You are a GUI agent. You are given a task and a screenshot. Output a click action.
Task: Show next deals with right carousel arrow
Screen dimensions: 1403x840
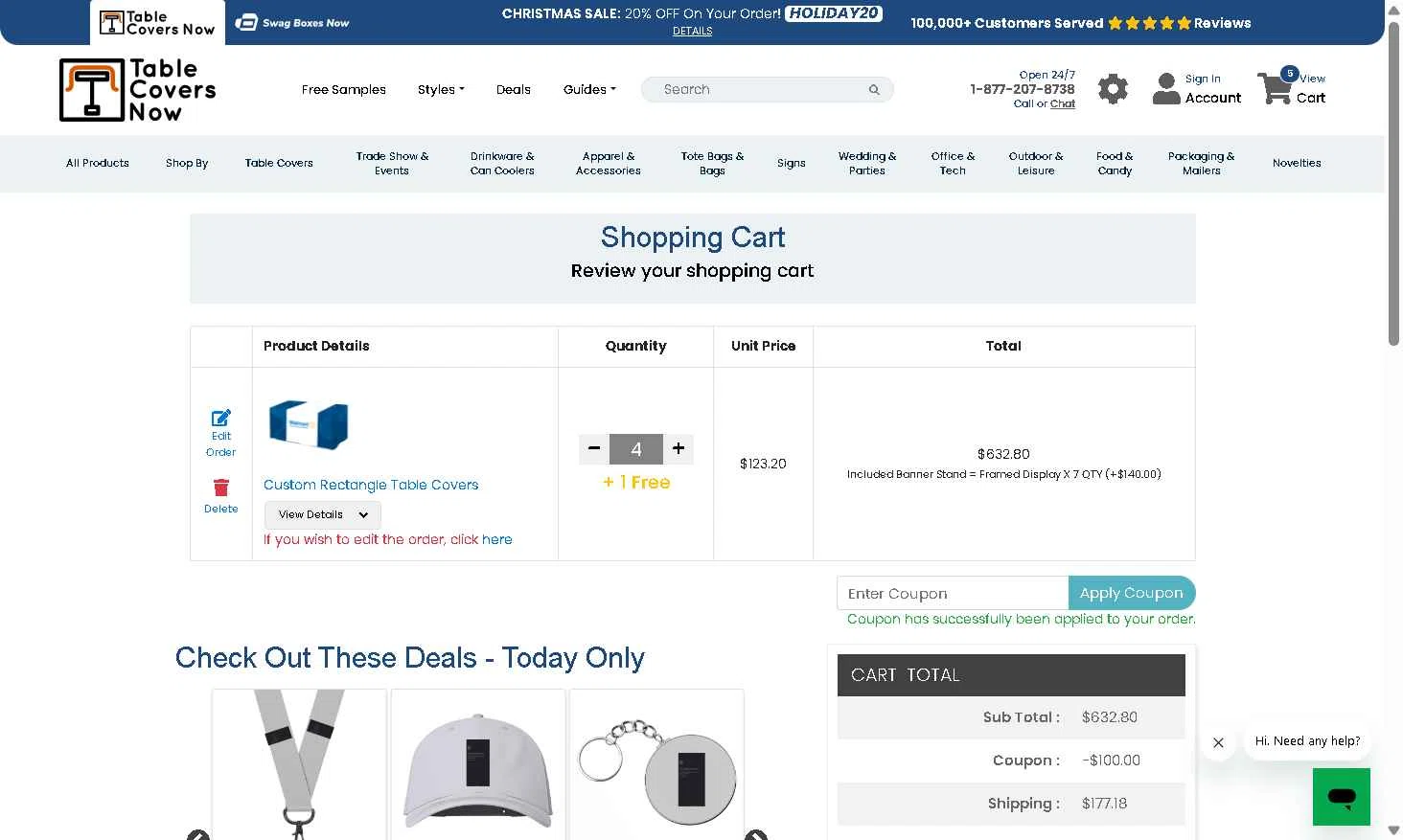pyautogui.click(x=756, y=835)
